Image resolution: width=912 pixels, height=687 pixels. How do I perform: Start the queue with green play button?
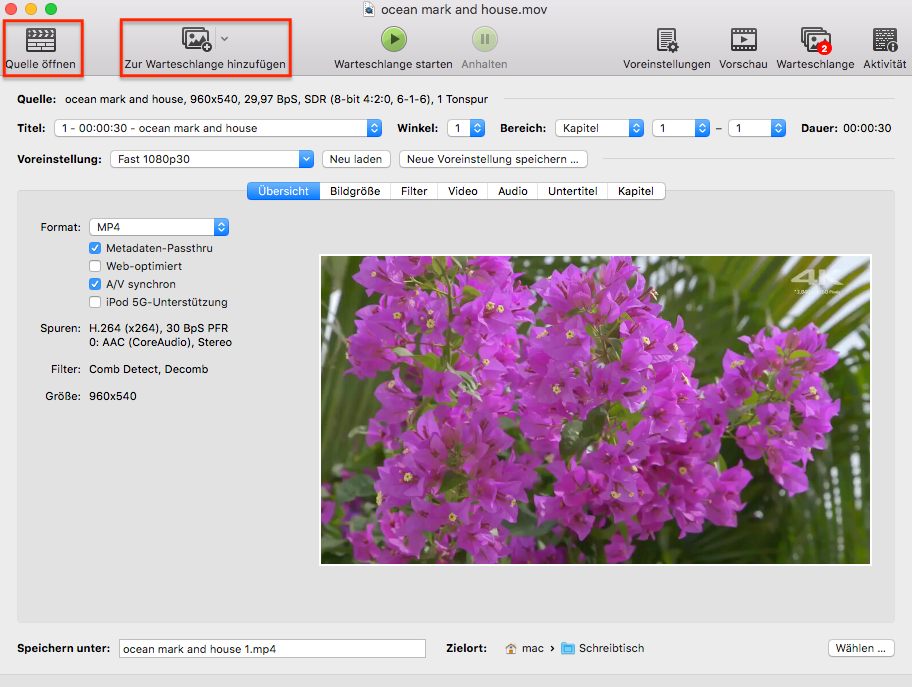point(393,39)
